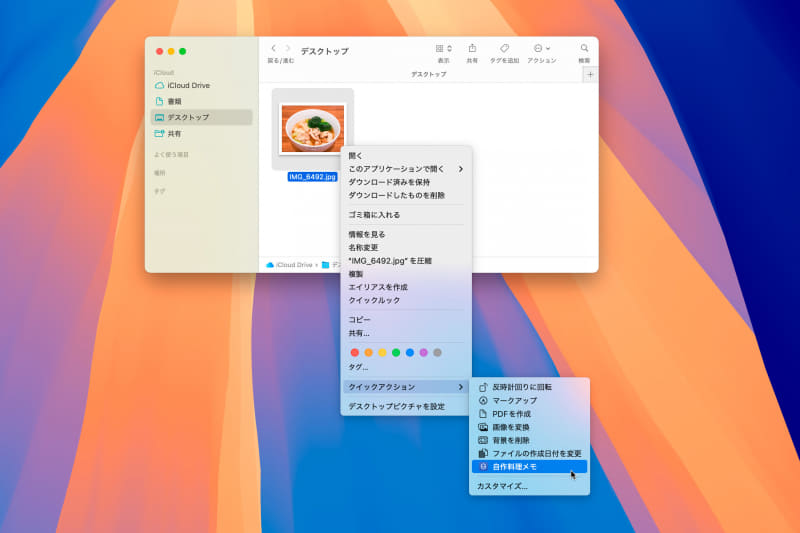
Task: Click the folder icon in path bar
Action: point(326,265)
